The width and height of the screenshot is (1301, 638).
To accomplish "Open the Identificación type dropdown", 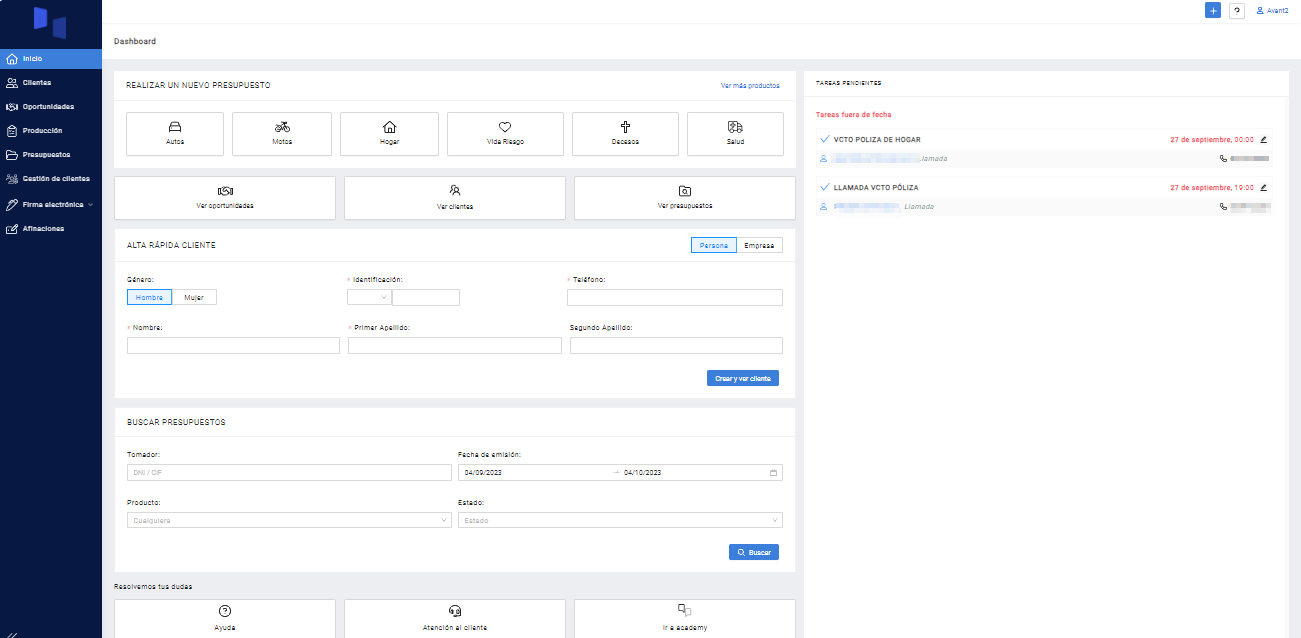I will click(369, 297).
